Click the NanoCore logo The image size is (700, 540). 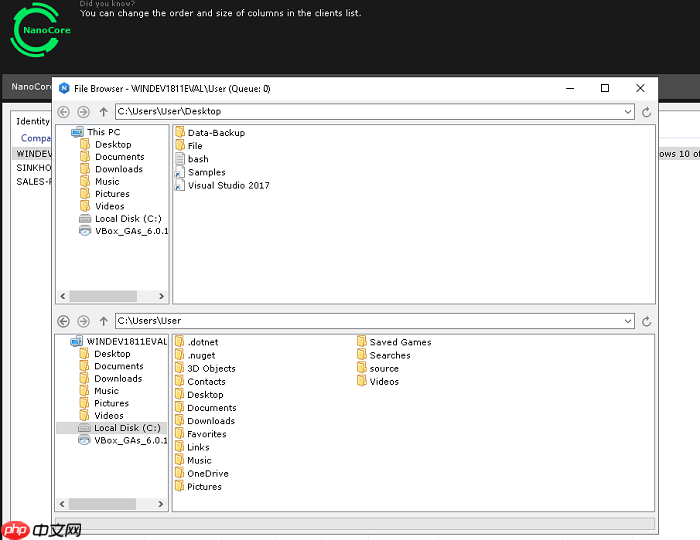[40, 30]
